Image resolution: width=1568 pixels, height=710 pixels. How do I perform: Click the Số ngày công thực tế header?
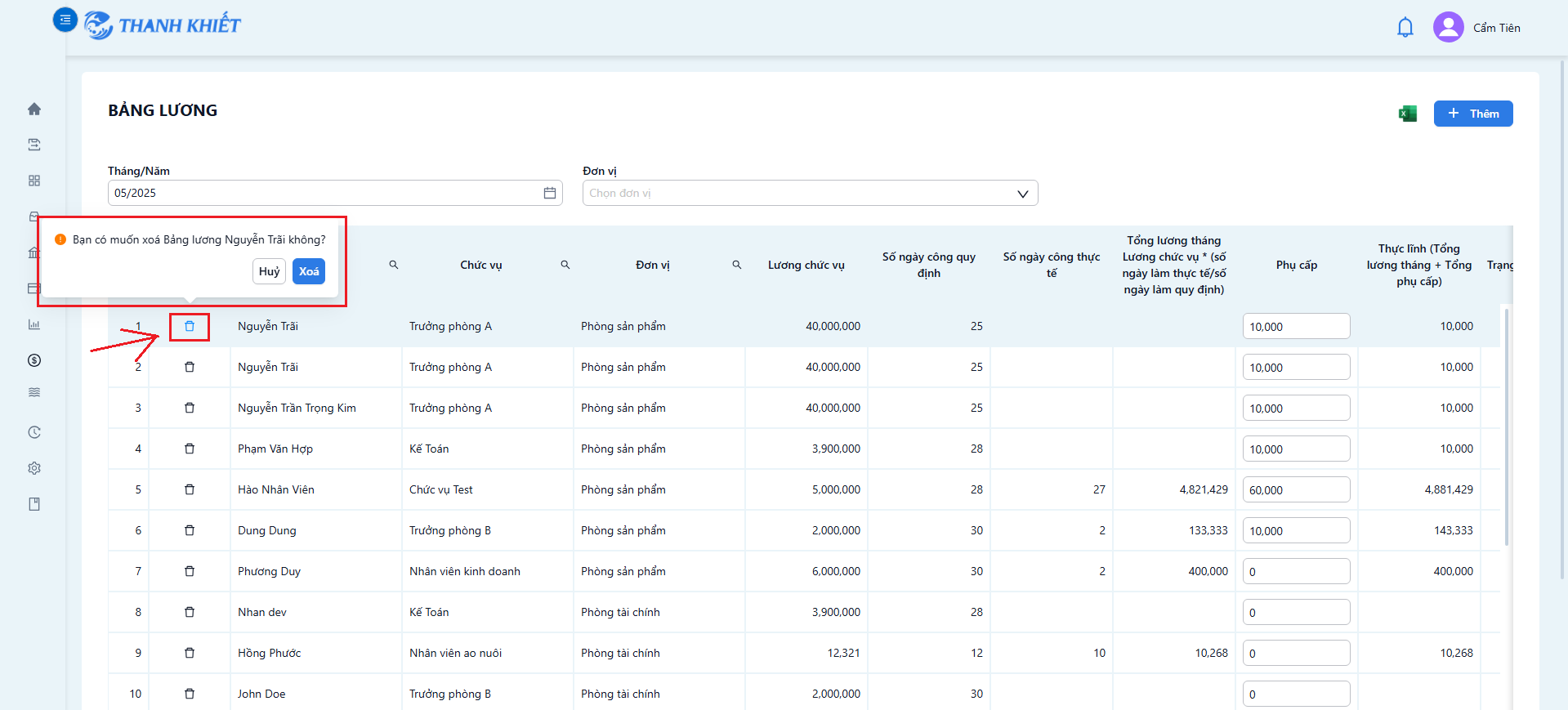(1052, 265)
